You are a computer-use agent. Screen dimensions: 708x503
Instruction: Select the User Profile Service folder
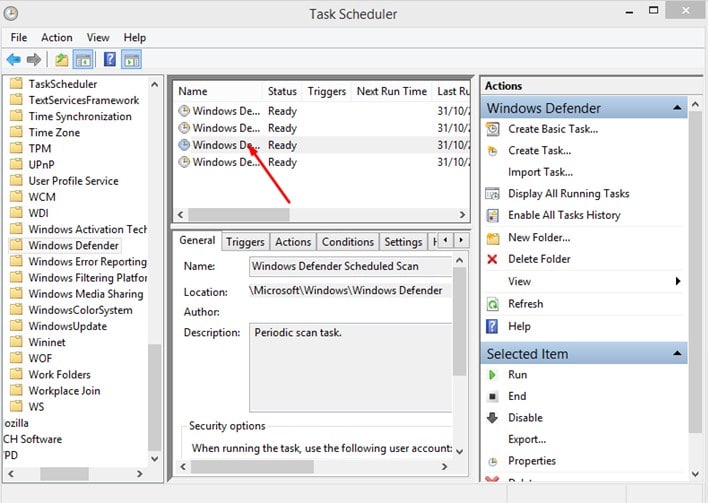pyautogui.click(x=74, y=181)
